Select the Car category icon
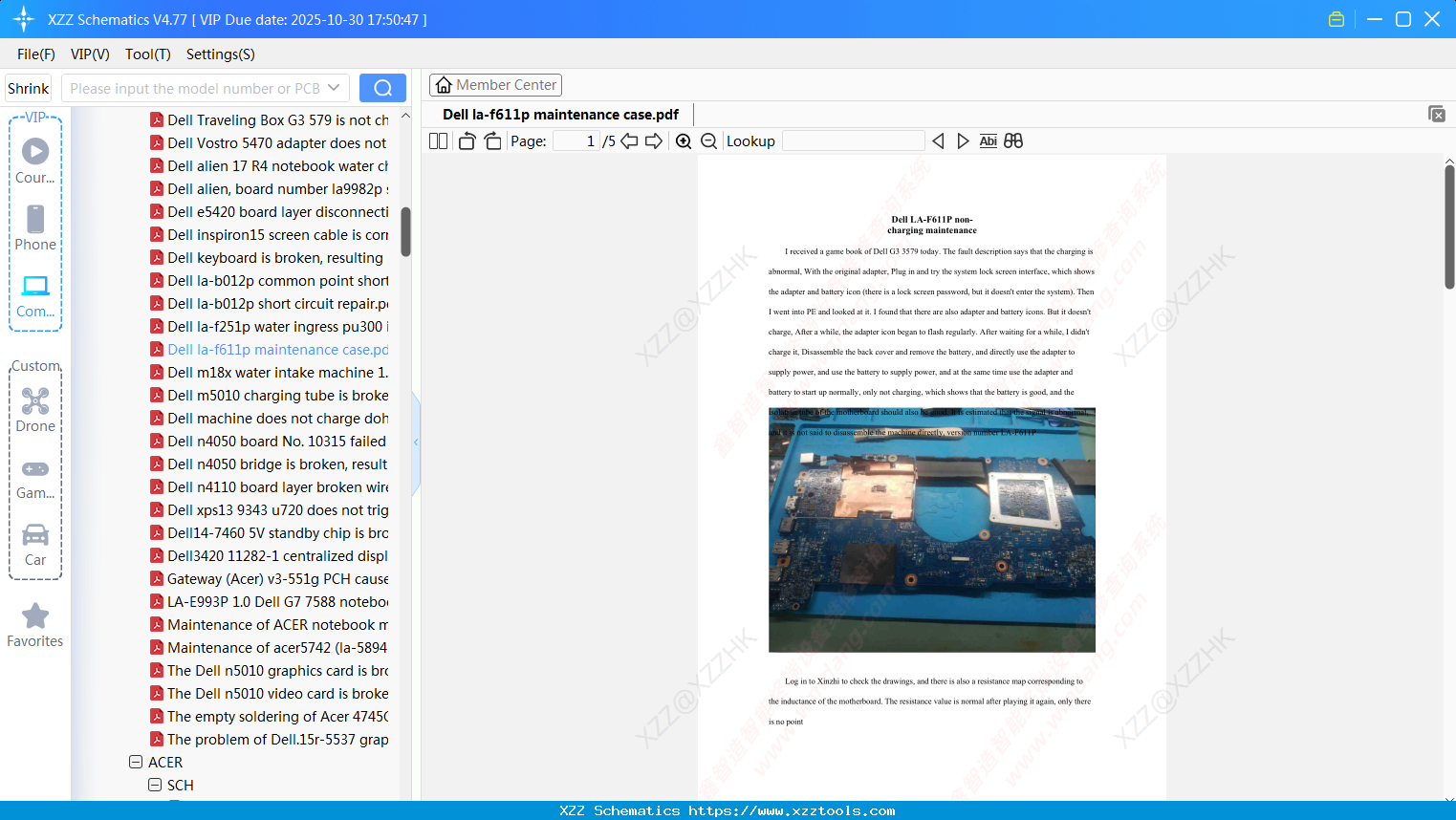The image size is (1456, 820). [35, 545]
